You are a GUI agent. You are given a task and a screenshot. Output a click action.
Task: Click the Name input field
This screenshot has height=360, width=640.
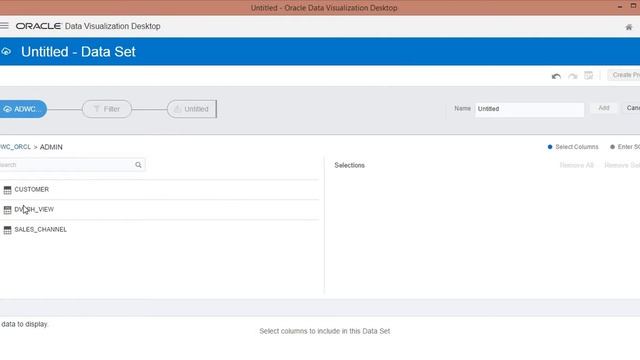point(529,109)
